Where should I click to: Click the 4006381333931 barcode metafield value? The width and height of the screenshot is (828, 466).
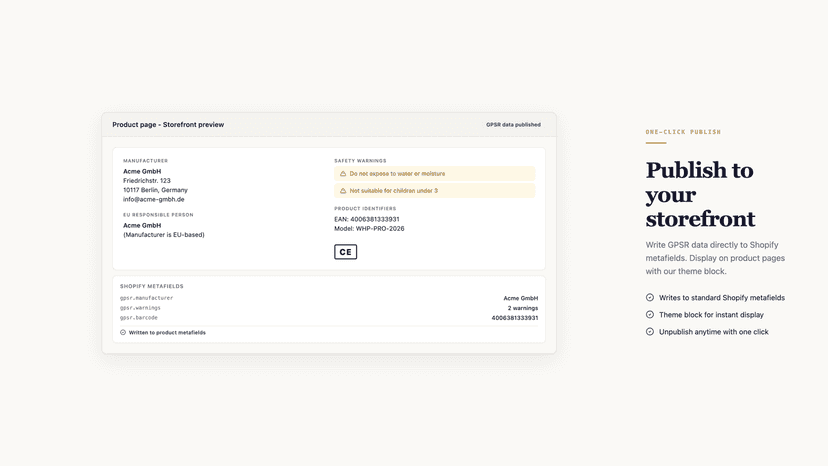[515, 318]
